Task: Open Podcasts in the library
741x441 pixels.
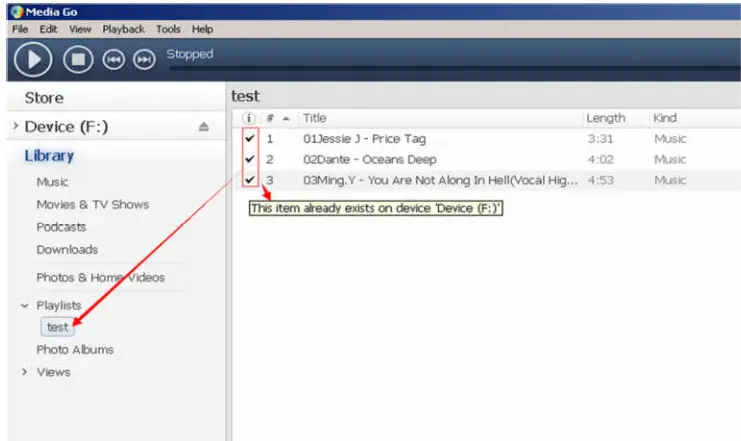Action: (x=61, y=227)
